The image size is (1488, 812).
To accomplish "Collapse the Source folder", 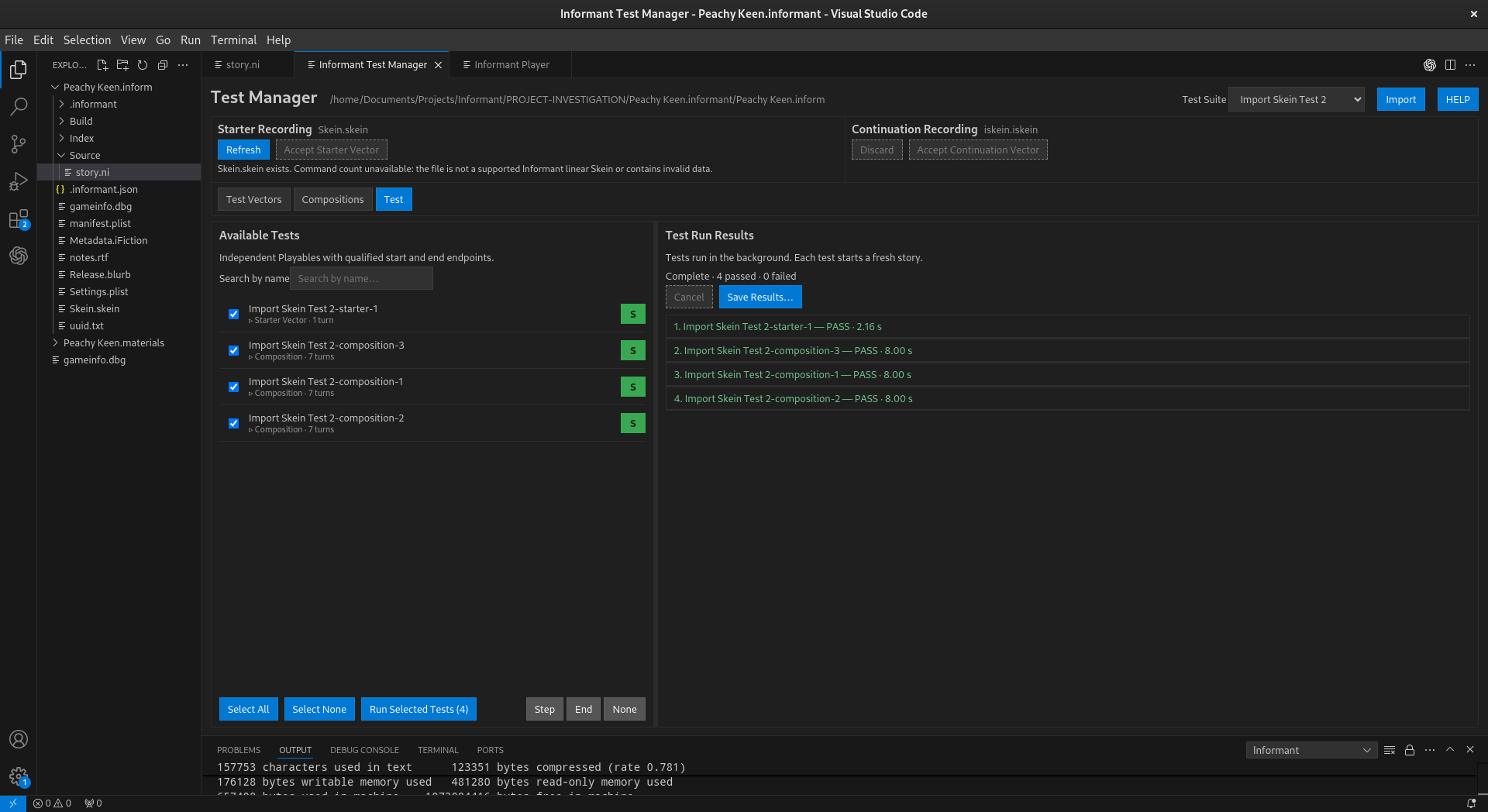I will point(84,155).
